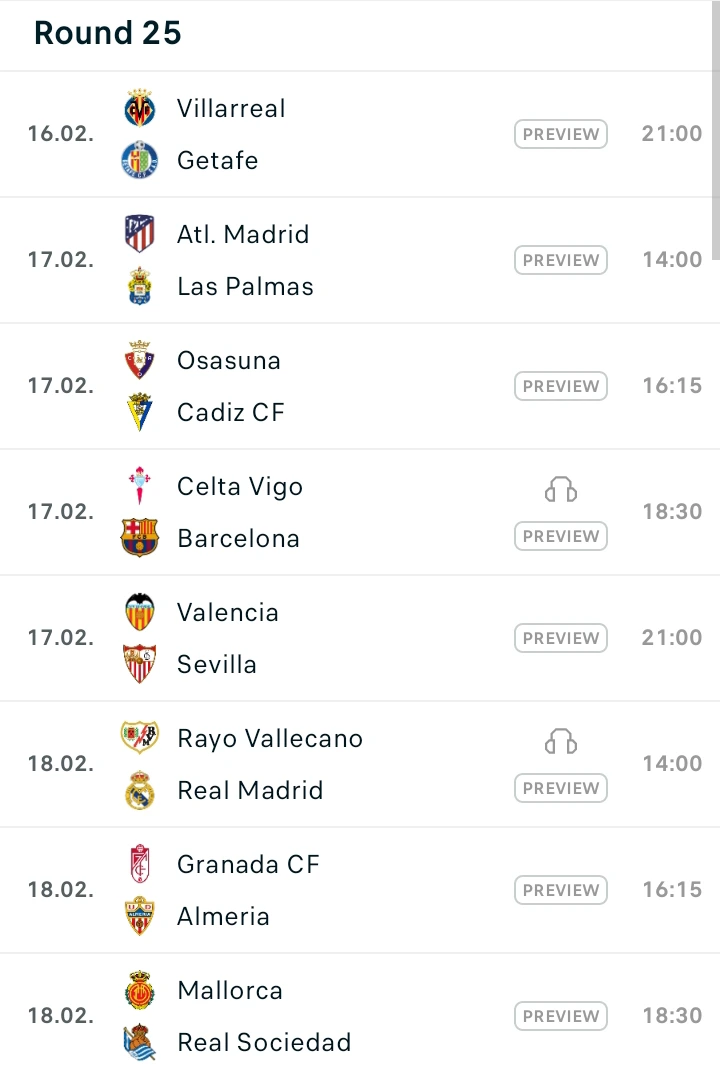Select the Granada CF match at 16:15
This screenshot has height=1070, width=720.
coord(360,890)
